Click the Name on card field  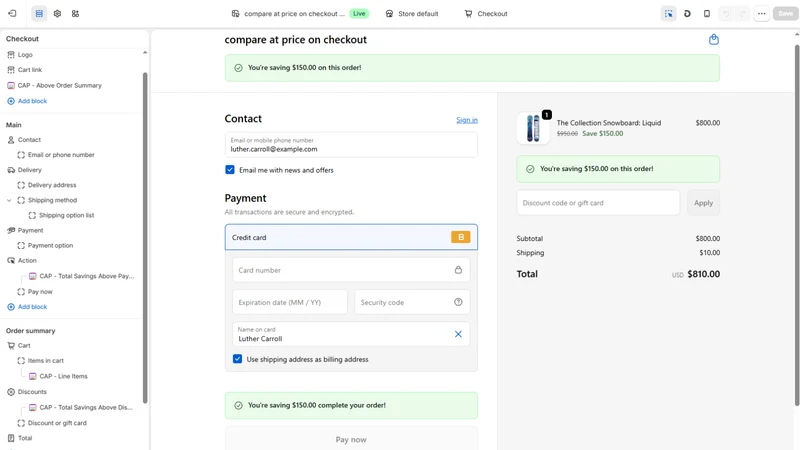351,334
